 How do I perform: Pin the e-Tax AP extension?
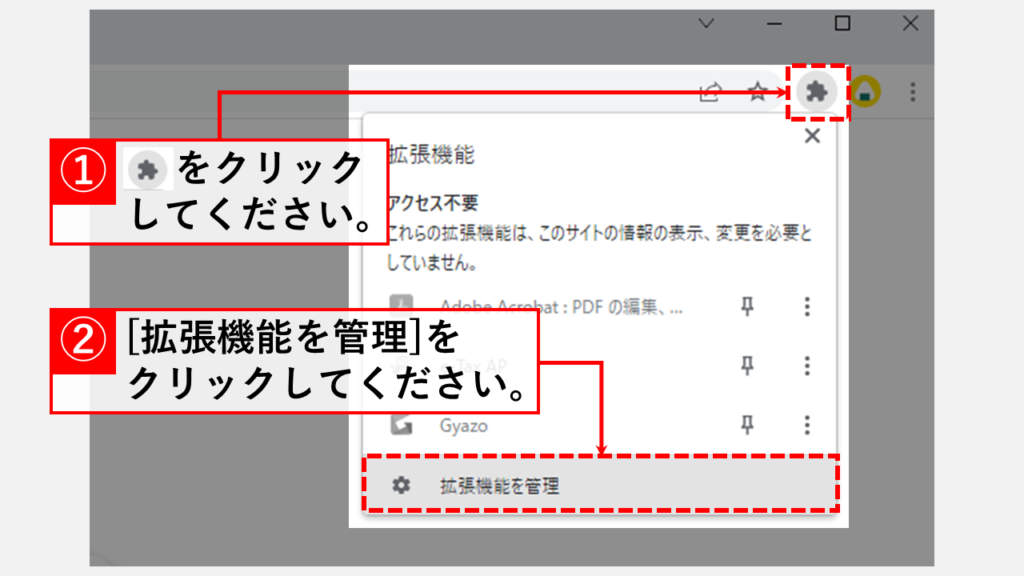tap(747, 366)
